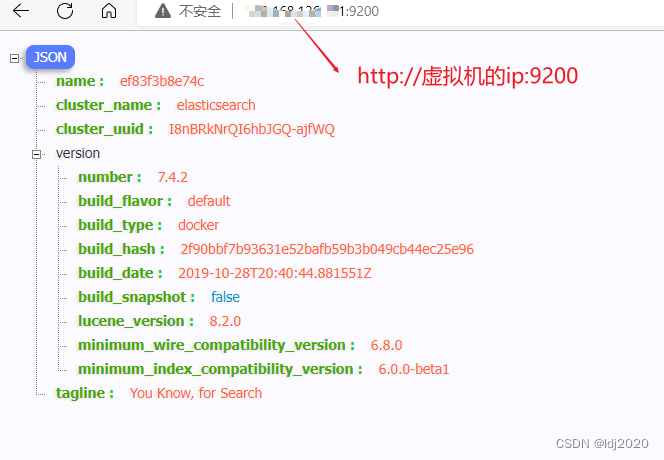The image size is (664, 460).
Task: Collapse the root JSON tree node
Action: pyautogui.click(x=14, y=58)
